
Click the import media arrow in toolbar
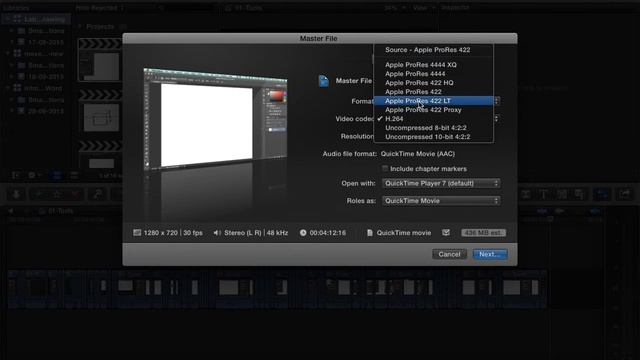click(17, 194)
